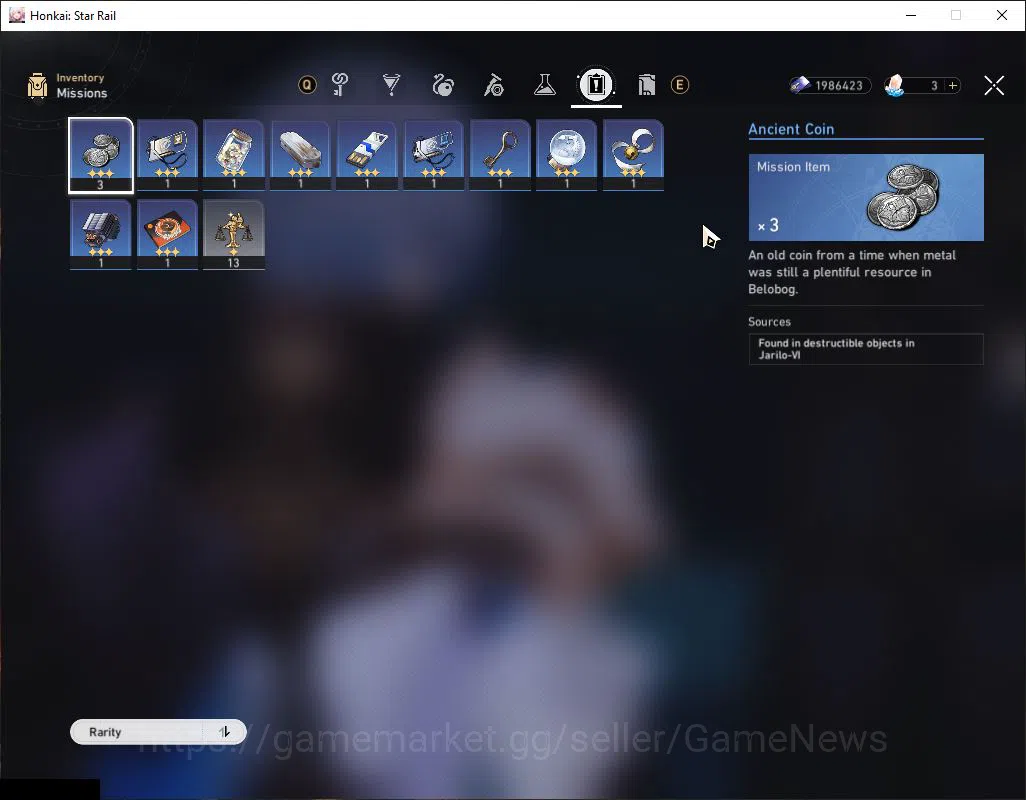Select the orange card mission item

(x=168, y=234)
